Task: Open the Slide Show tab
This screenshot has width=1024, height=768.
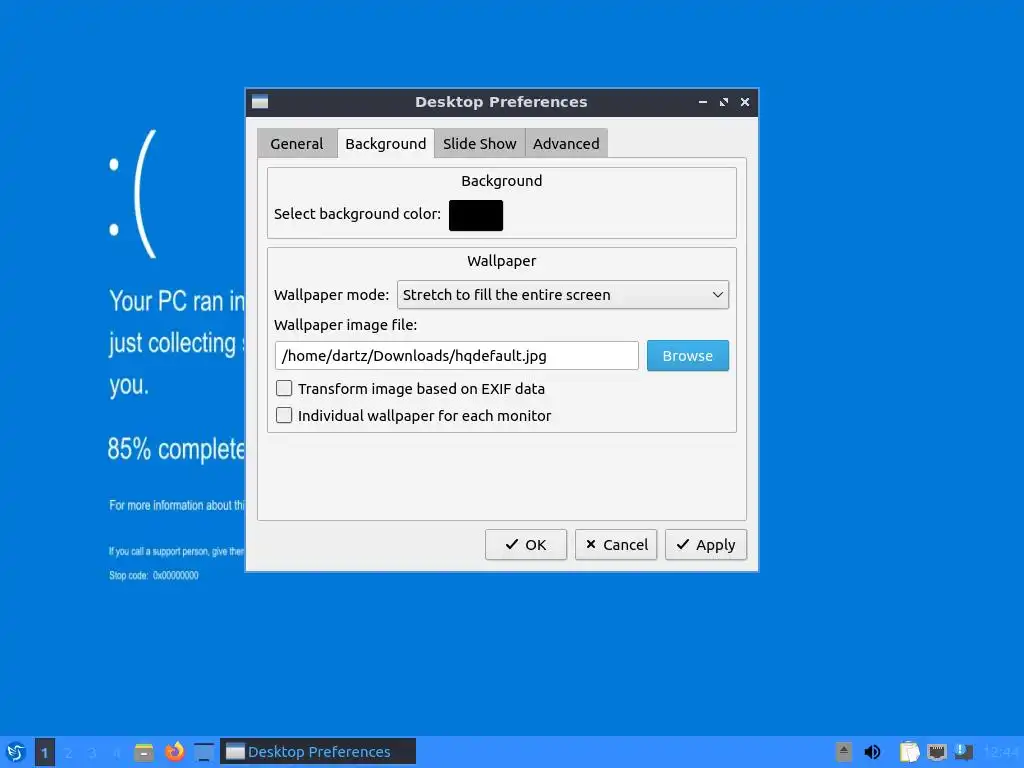Action: 480,144
